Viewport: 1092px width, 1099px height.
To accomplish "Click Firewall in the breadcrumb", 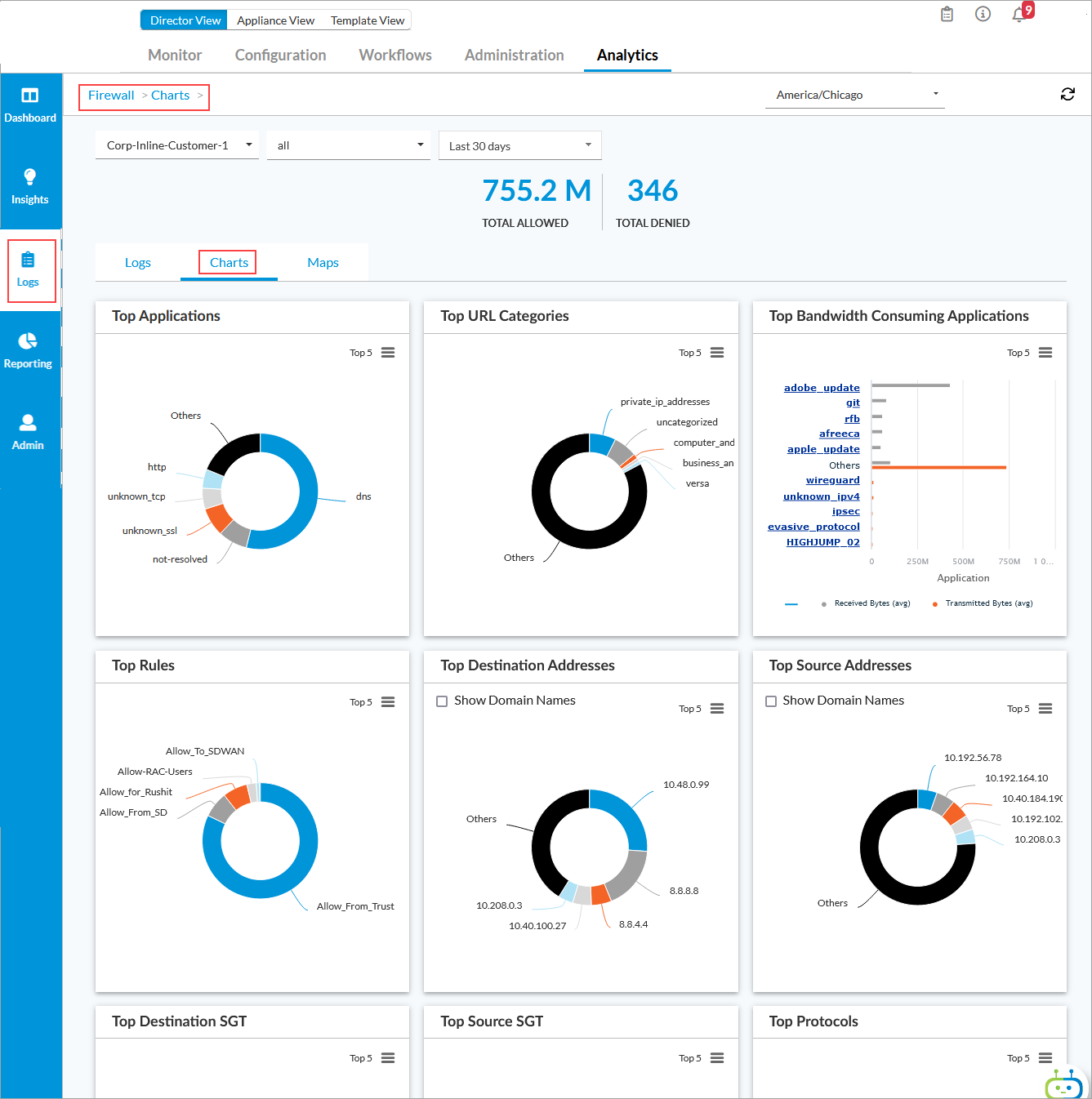I will (x=111, y=96).
